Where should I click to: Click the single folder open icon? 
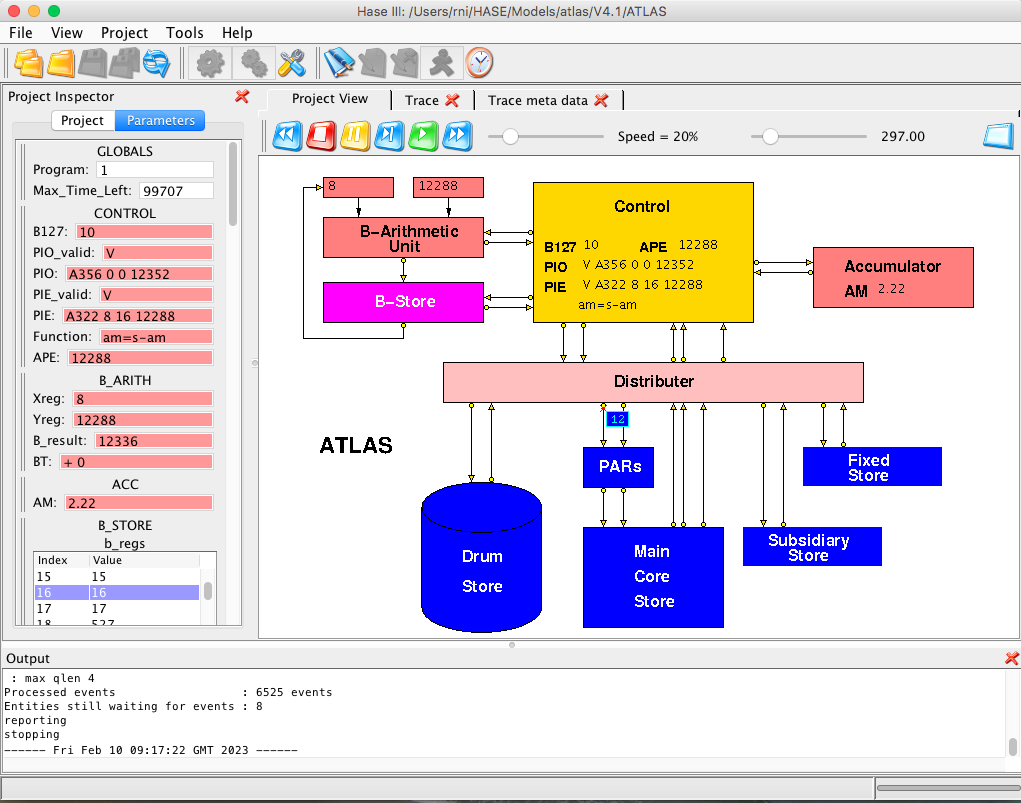click(61, 63)
